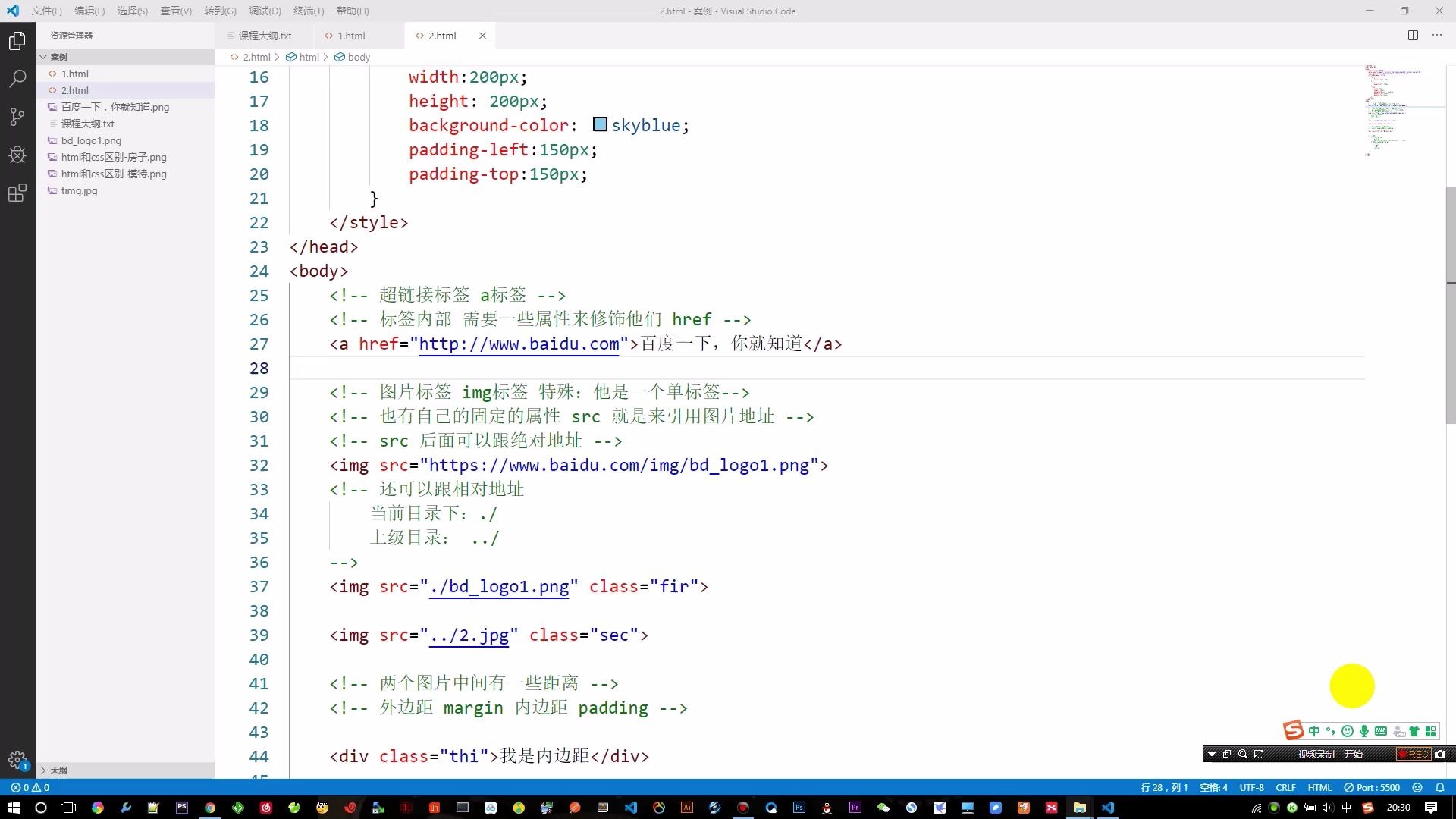Open the Search view icon
1456x819 pixels.
(17, 79)
